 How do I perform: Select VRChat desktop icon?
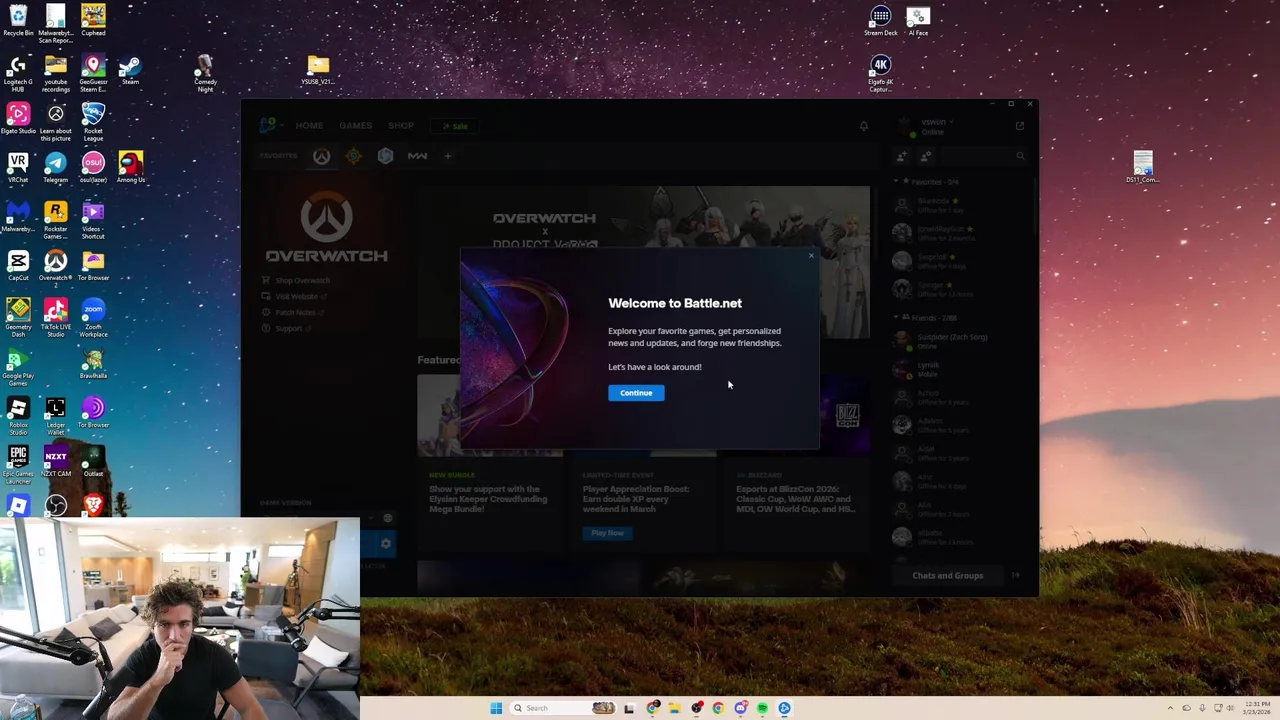pyautogui.click(x=18, y=168)
